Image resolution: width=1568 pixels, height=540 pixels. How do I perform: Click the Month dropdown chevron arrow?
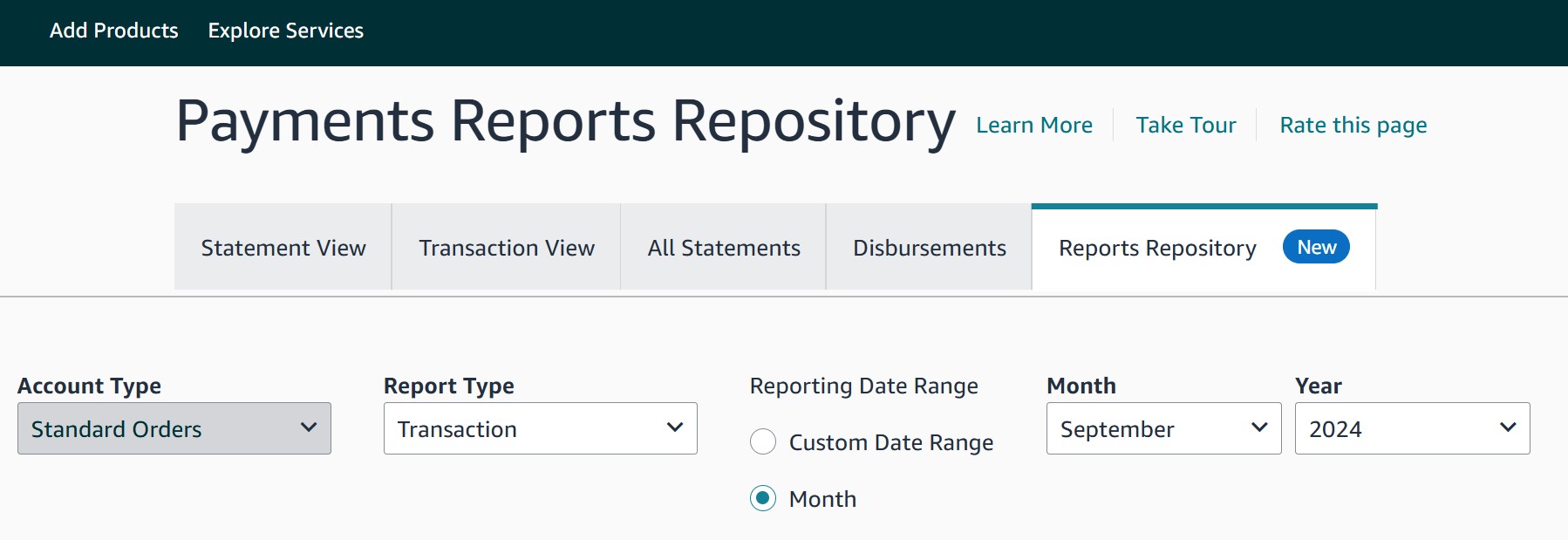click(x=1259, y=427)
